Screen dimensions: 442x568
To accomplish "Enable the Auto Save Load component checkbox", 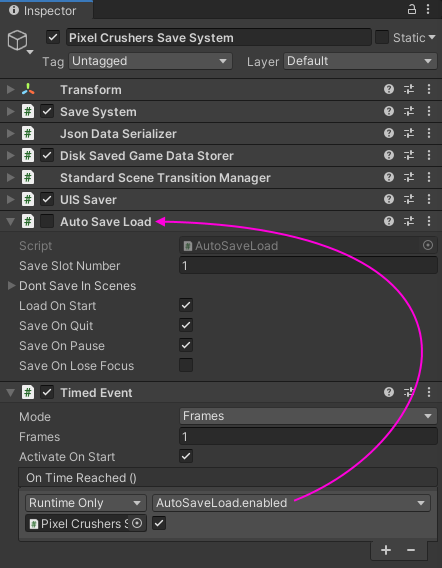I will pyautogui.click(x=47, y=221).
